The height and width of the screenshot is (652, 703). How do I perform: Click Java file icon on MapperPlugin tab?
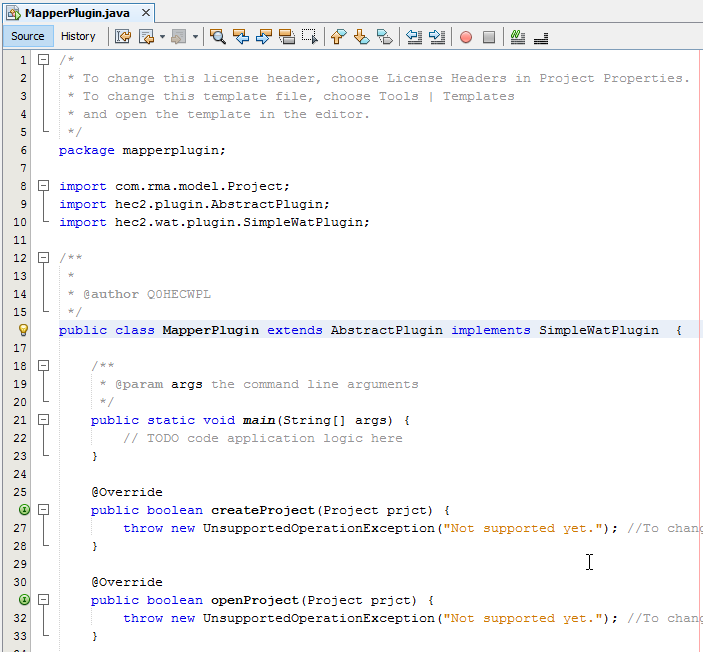[13, 13]
